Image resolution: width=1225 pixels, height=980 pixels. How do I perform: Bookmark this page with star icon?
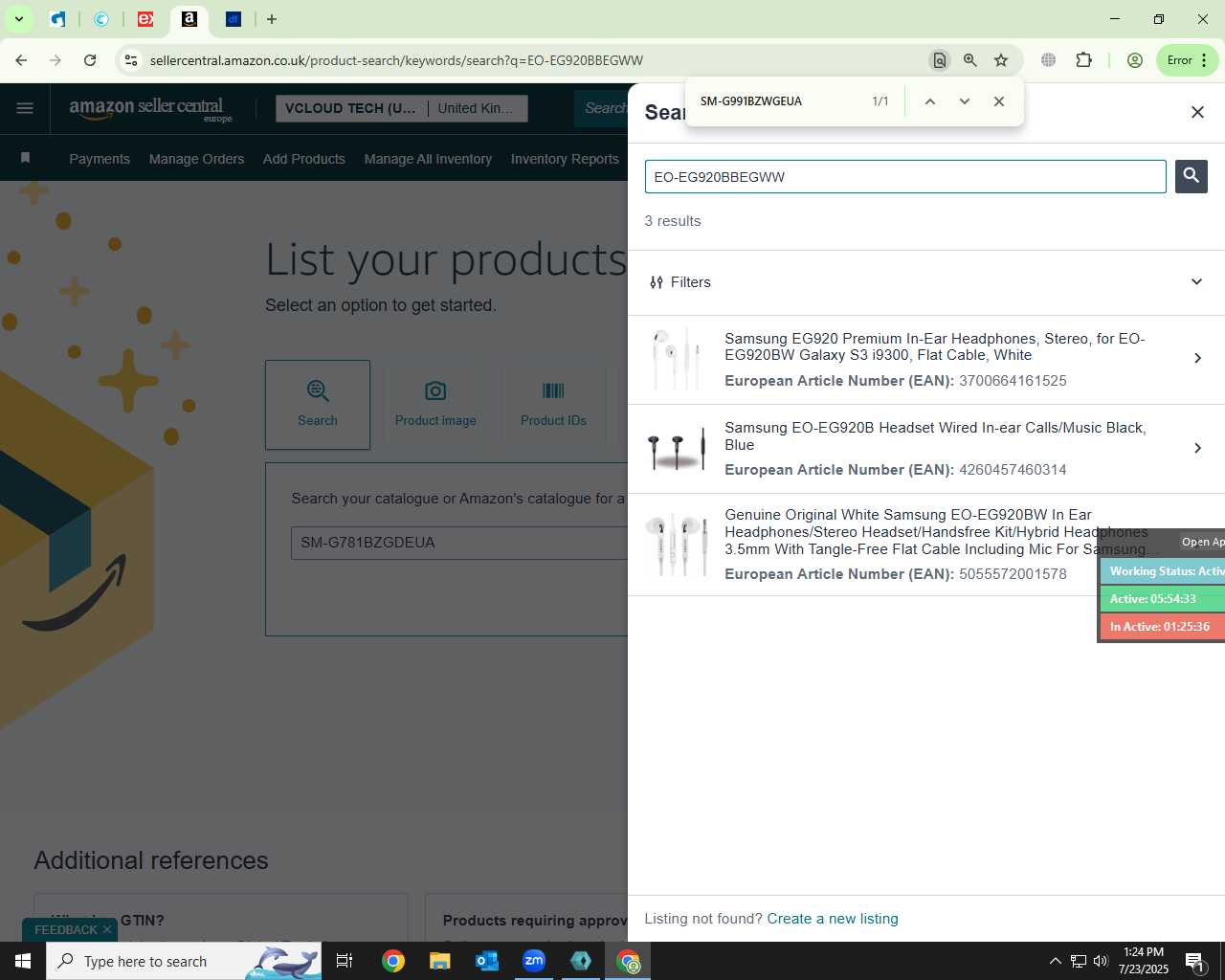click(1001, 60)
